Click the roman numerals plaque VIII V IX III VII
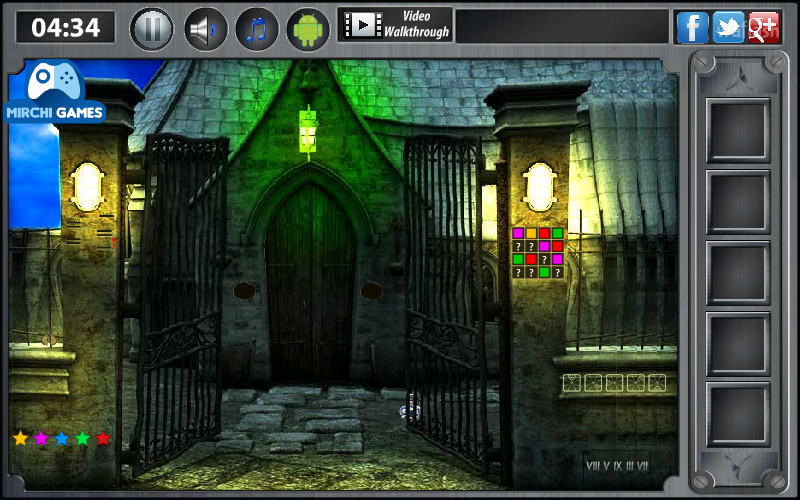 tap(617, 466)
